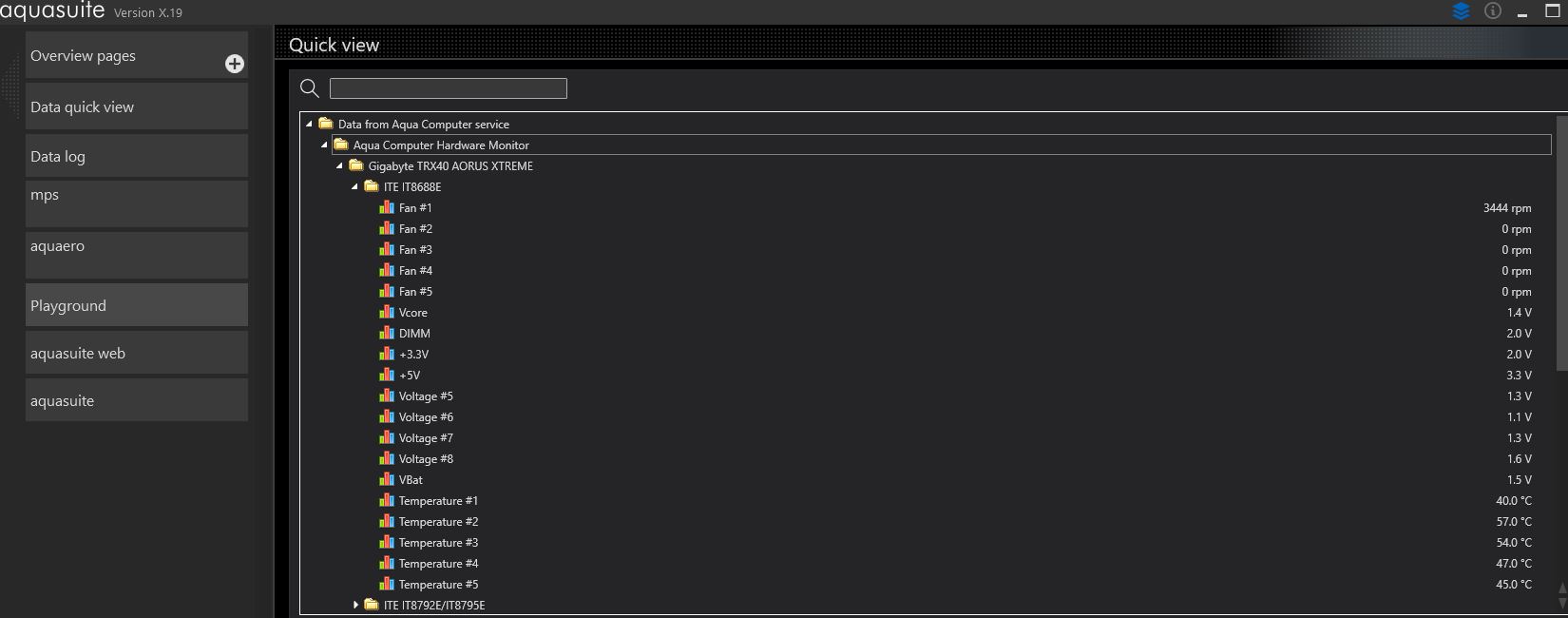Click the chart icon beside Voltage #7

pyautogui.click(x=387, y=437)
